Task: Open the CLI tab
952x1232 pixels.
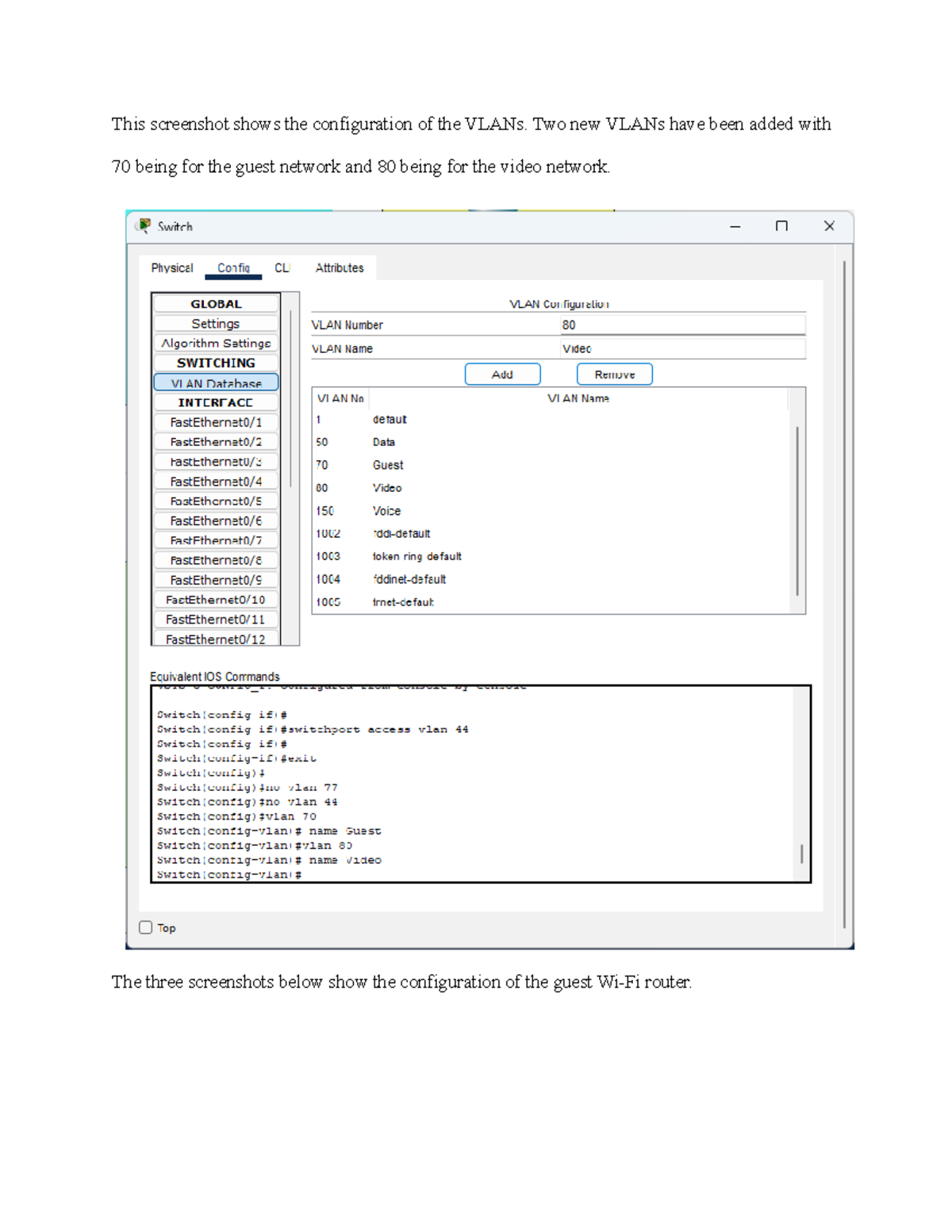Action: 282,268
